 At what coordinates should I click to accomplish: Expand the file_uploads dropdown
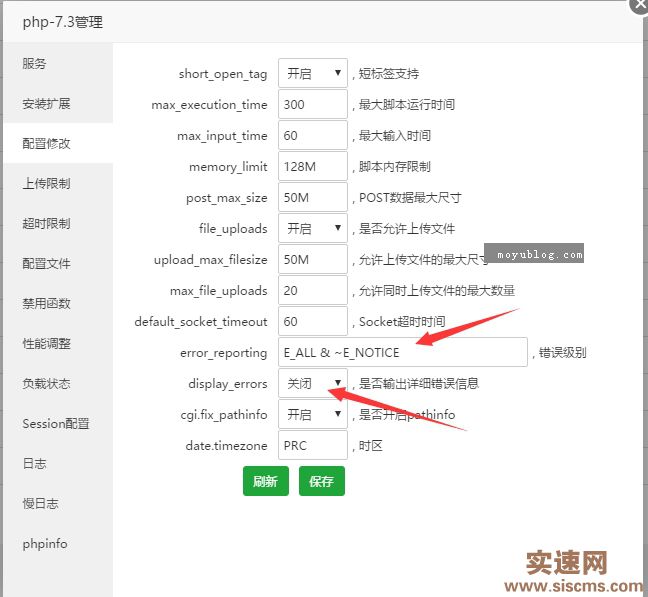click(313, 228)
